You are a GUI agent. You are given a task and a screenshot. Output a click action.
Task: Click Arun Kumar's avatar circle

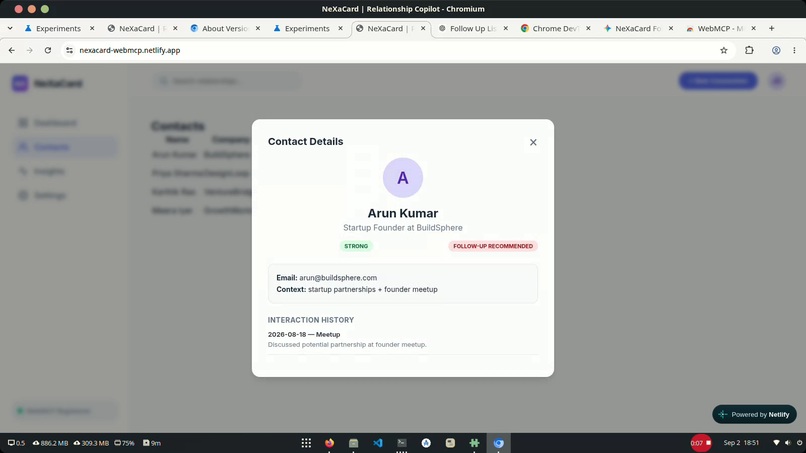pyautogui.click(x=402, y=177)
